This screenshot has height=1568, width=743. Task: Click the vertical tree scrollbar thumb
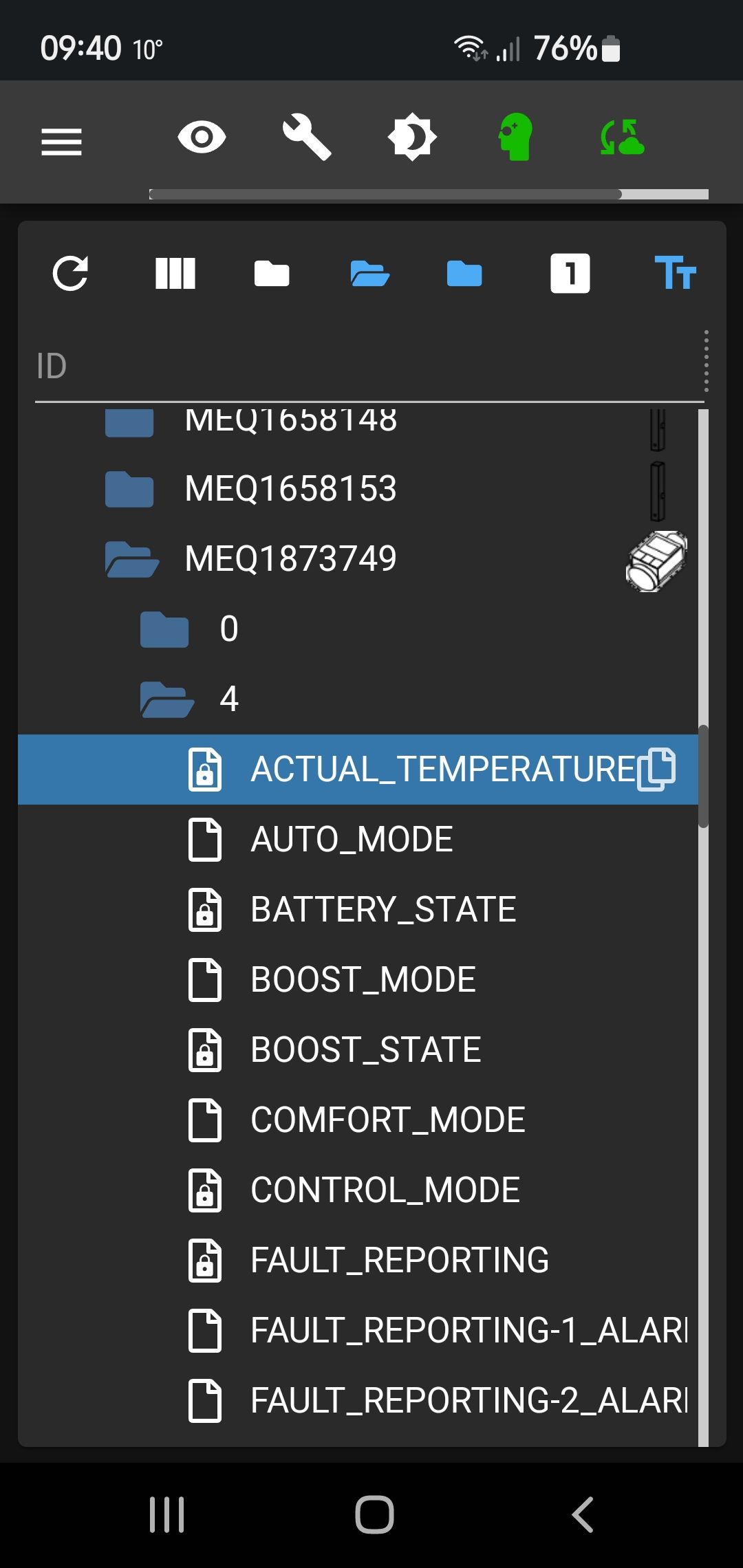tap(703, 776)
